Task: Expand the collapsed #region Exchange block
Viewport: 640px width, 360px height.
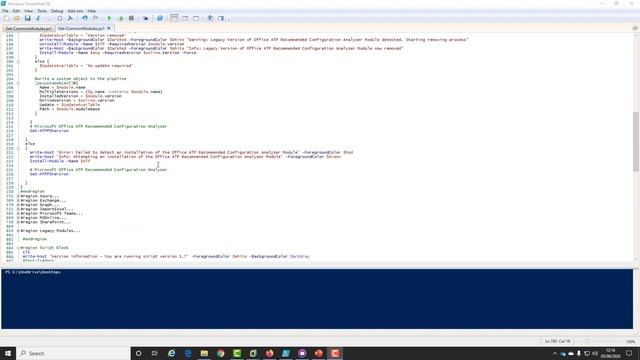Action: 18,200
